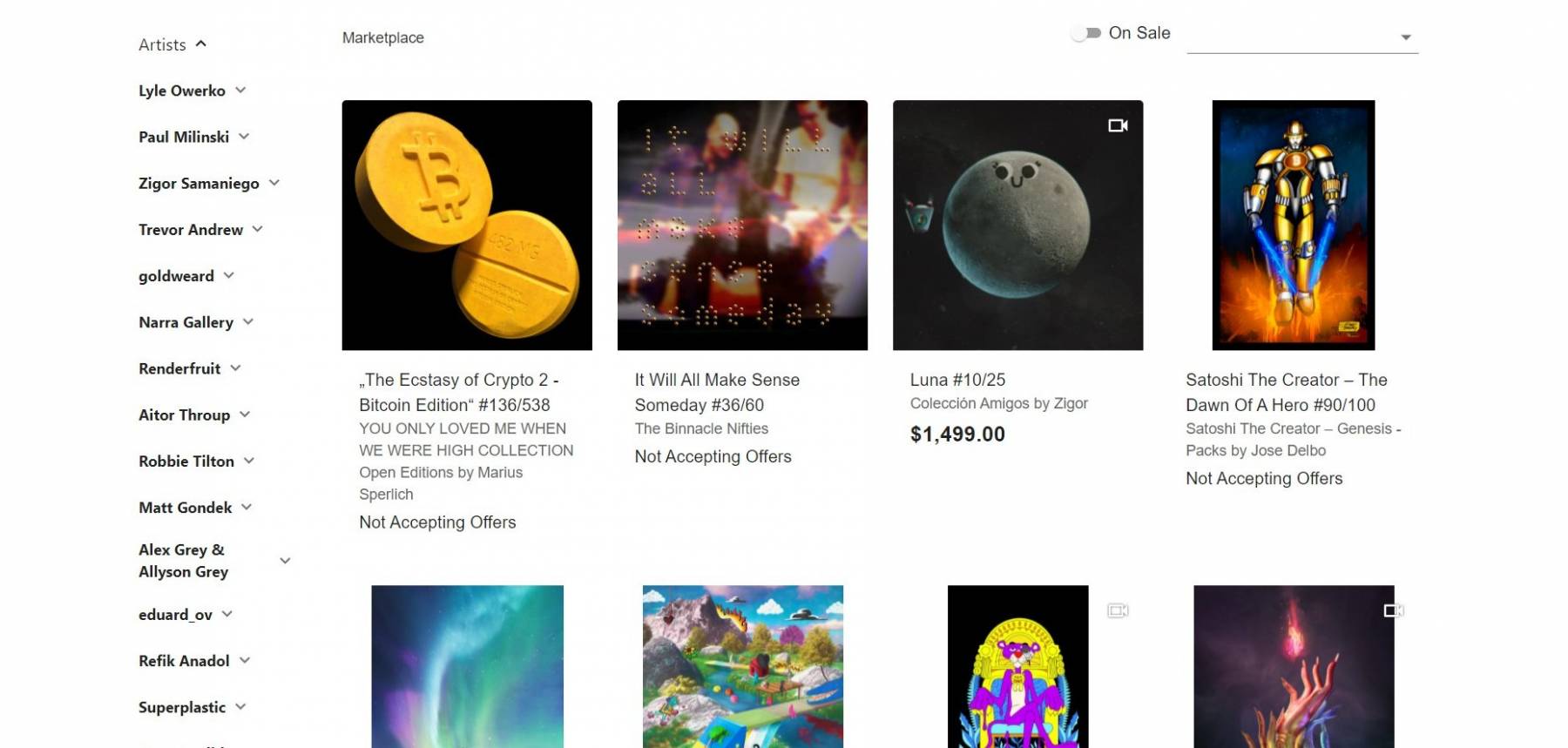The height and width of the screenshot is (748, 1568).
Task: Click the chevron next to Refik Anadol
Action: [x=245, y=660]
